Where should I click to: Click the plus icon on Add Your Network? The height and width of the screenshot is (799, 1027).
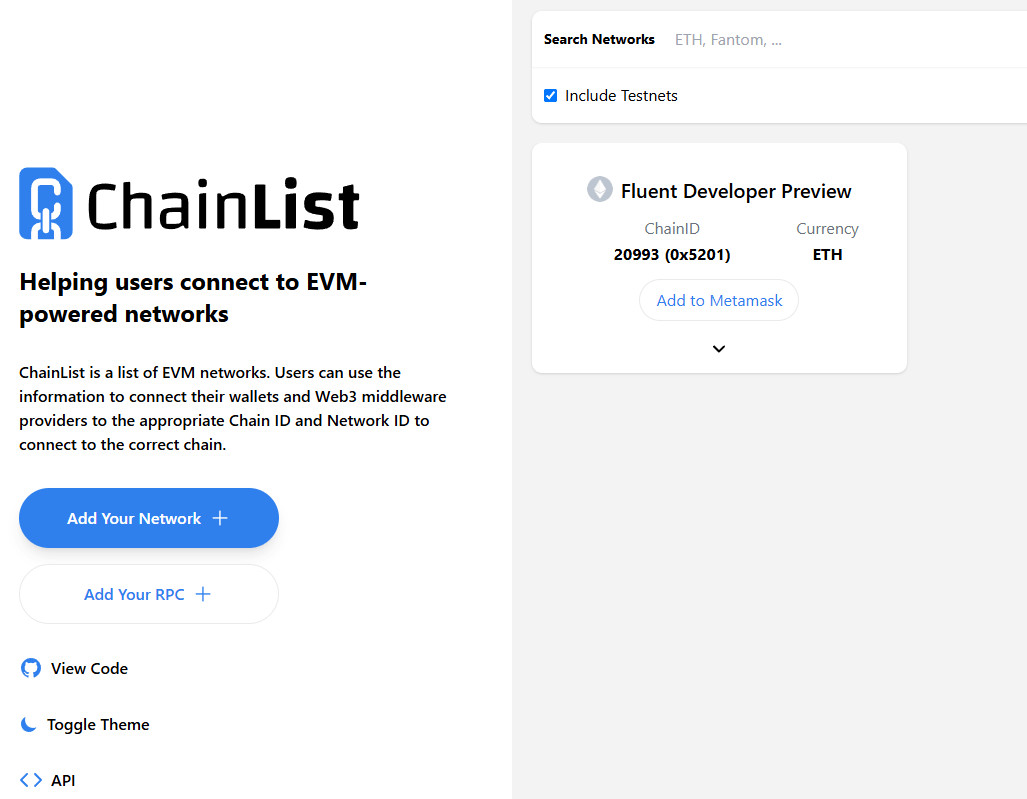tap(219, 518)
